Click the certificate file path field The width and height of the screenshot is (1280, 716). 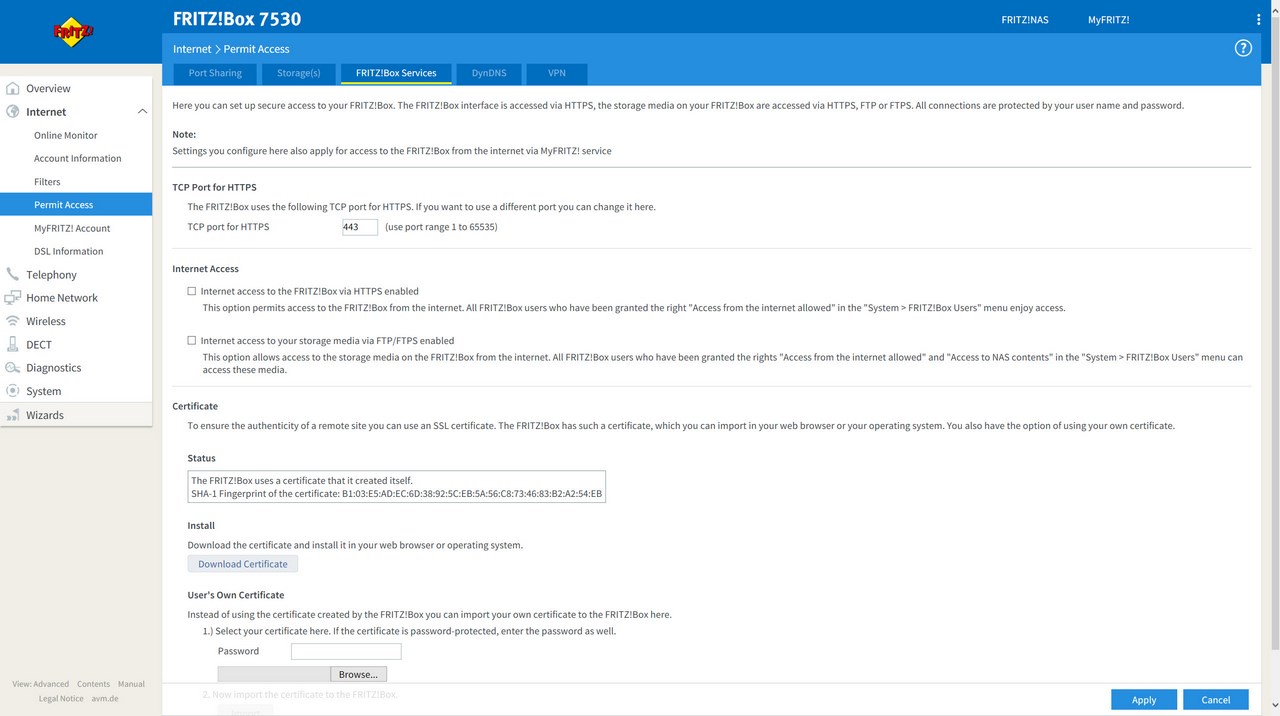click(x=274, y=674)
